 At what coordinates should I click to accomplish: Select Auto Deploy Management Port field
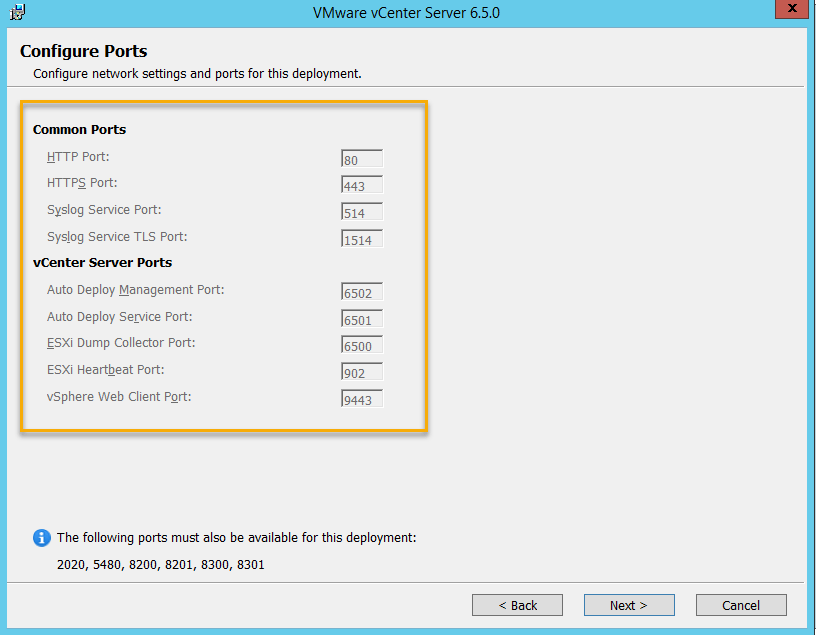362,292
